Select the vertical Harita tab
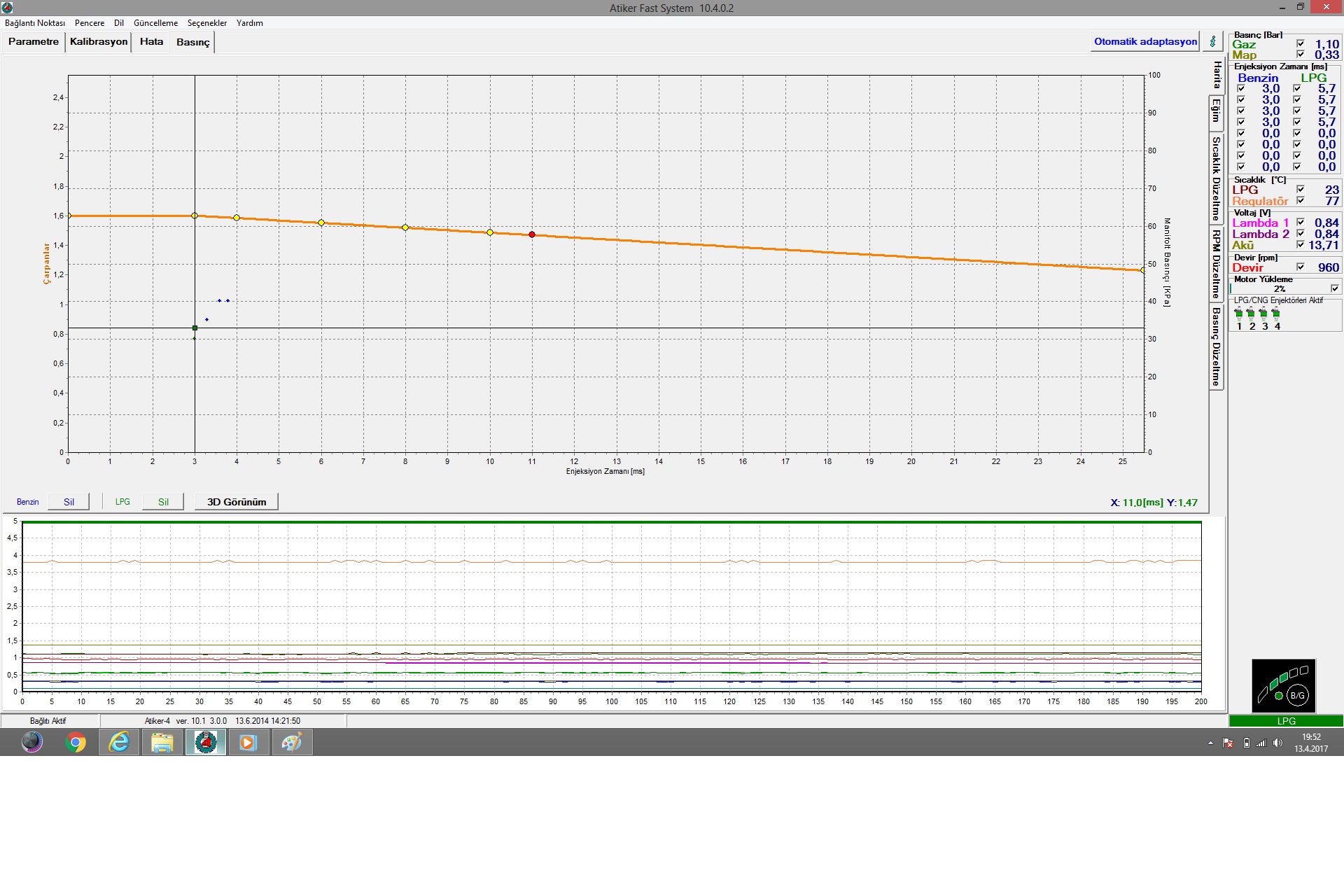The image size is (1344, 896). [x=1217, y=75]
